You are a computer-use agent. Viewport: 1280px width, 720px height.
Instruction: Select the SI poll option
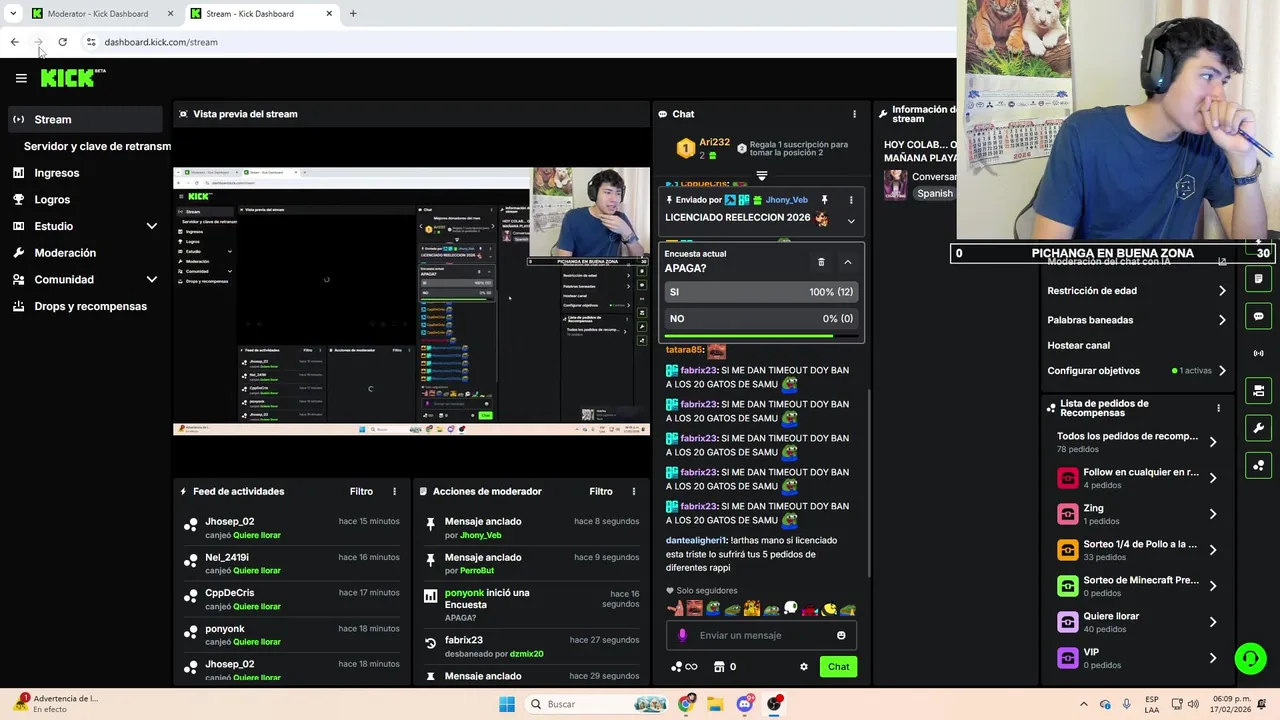pyautogui.click(x=761, y=292)
